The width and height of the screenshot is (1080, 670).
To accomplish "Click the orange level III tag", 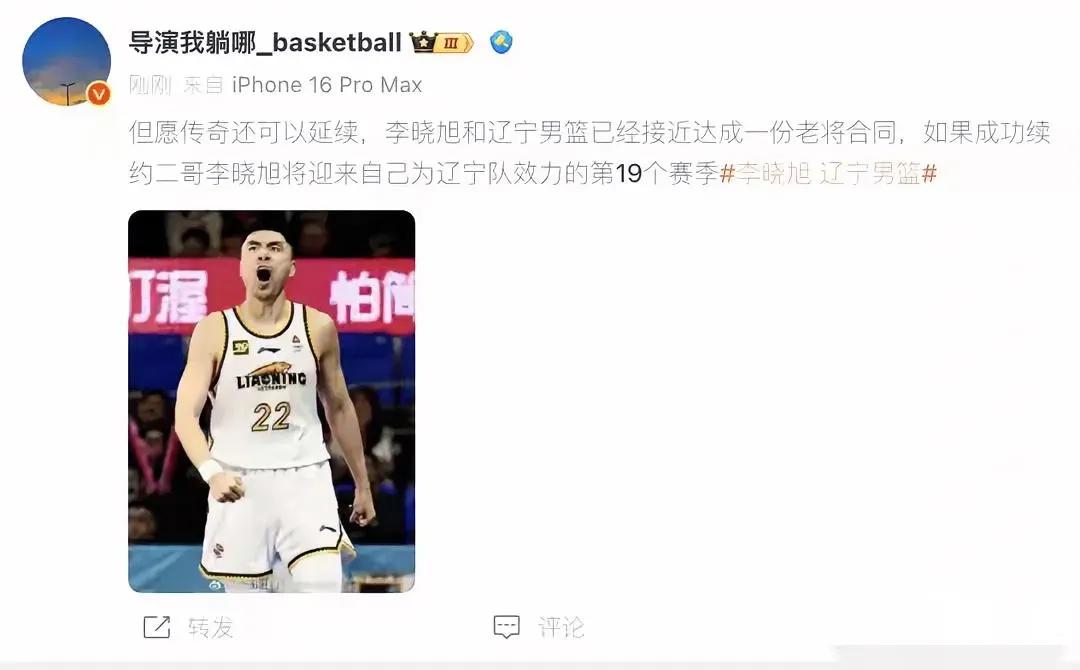I will [453, 43].
